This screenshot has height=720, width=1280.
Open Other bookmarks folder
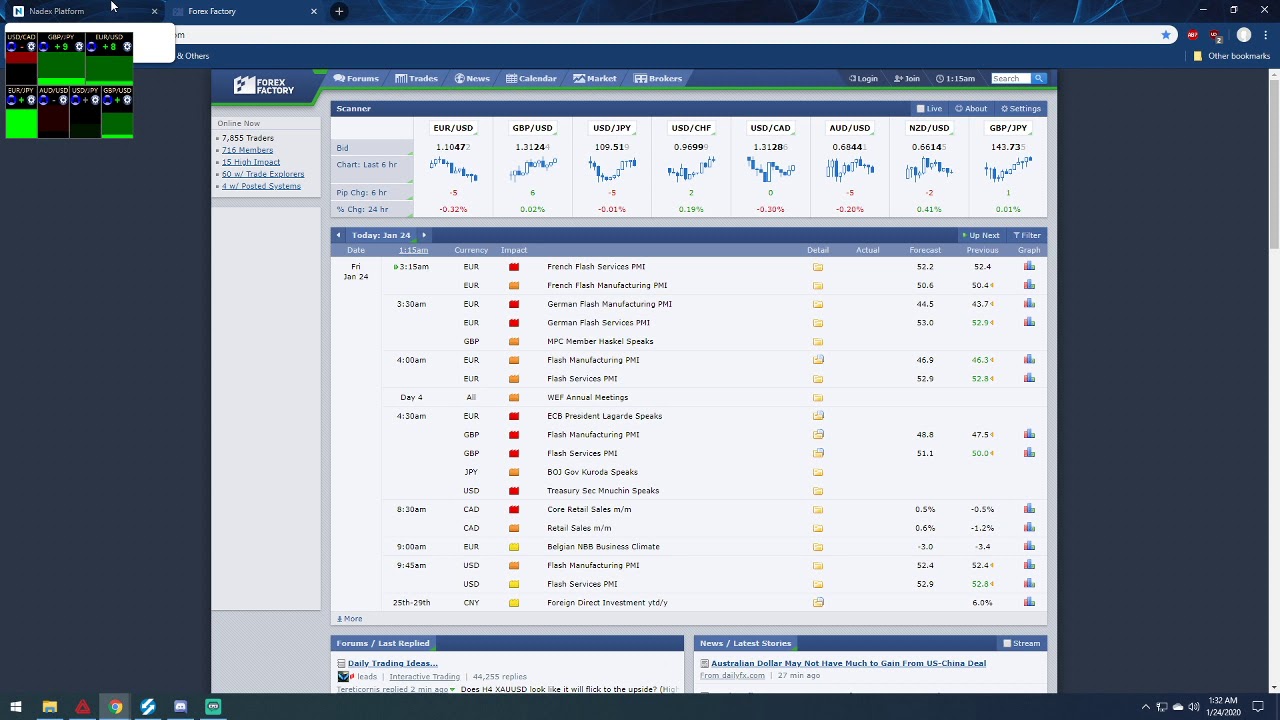(x=1231, y=56)
